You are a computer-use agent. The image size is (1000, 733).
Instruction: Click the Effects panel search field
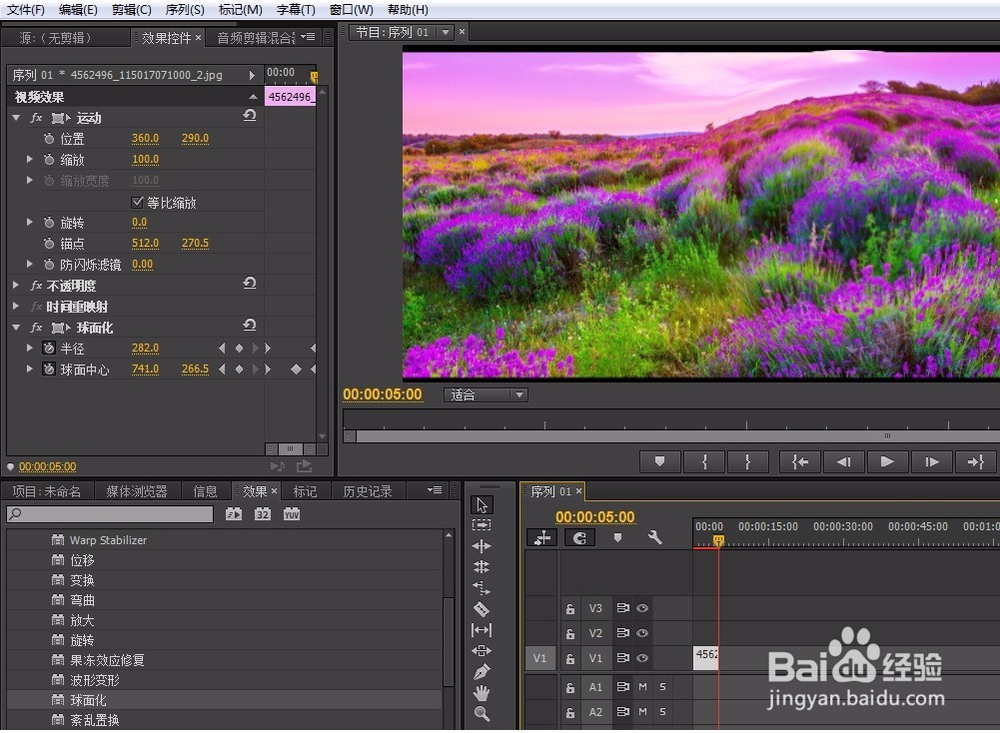[110, 514]
